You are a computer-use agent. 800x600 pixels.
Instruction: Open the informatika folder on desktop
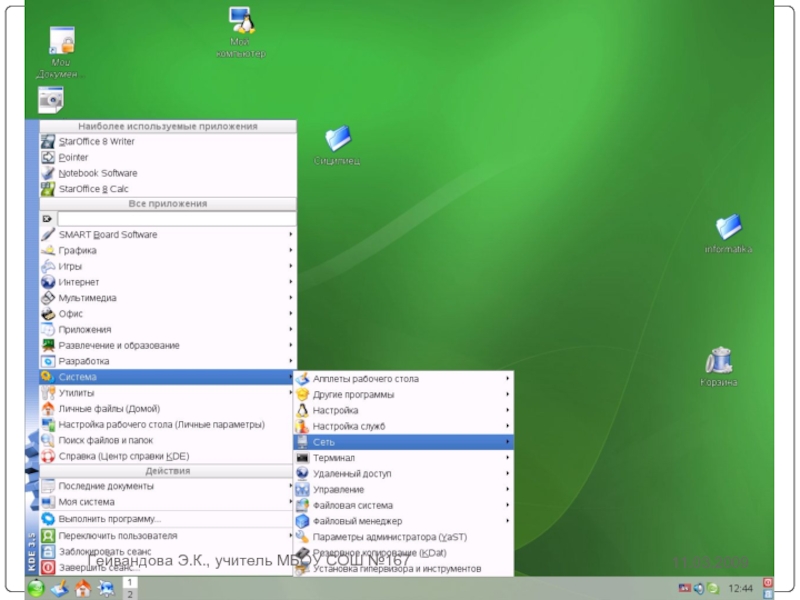click(x=727, y=229)
